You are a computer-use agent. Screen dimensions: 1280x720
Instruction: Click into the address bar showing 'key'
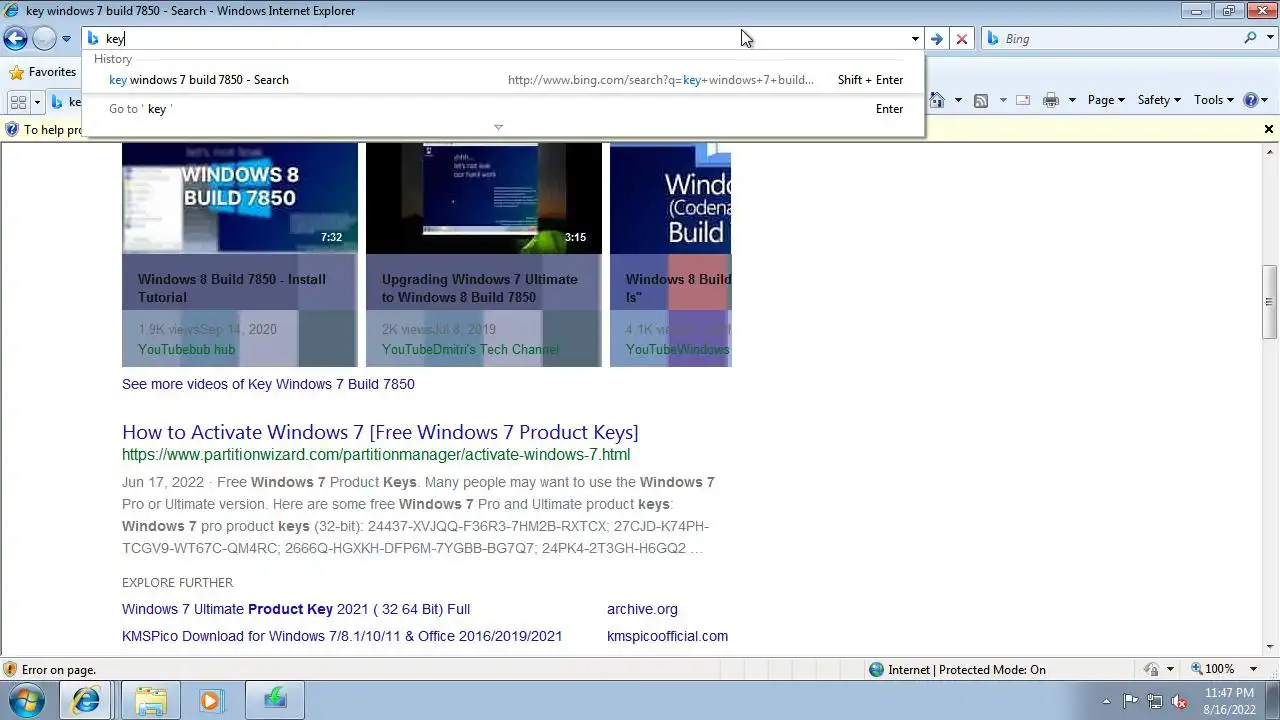[495, 38]
